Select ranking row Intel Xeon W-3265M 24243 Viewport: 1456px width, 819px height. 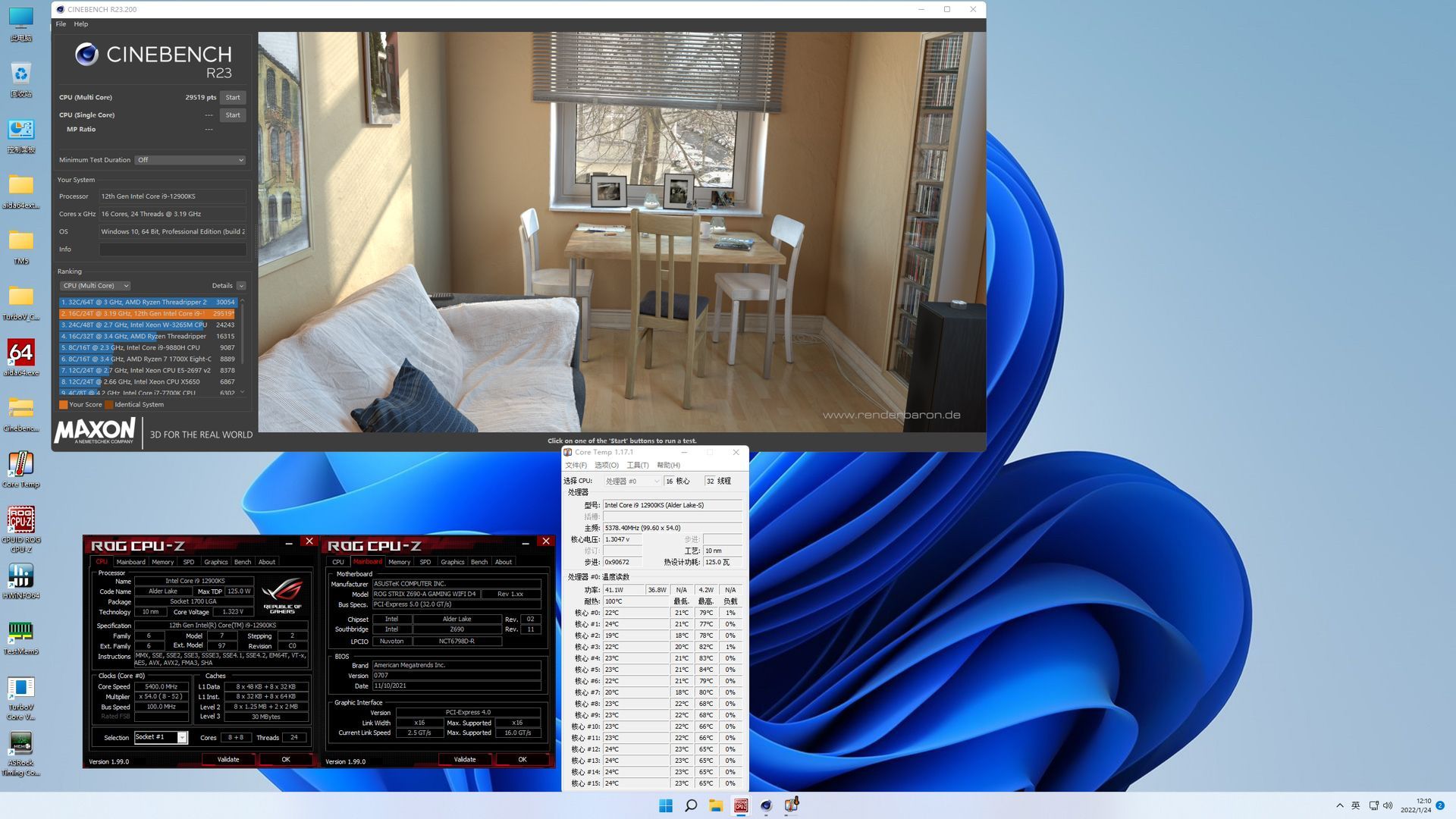point(148,325)
